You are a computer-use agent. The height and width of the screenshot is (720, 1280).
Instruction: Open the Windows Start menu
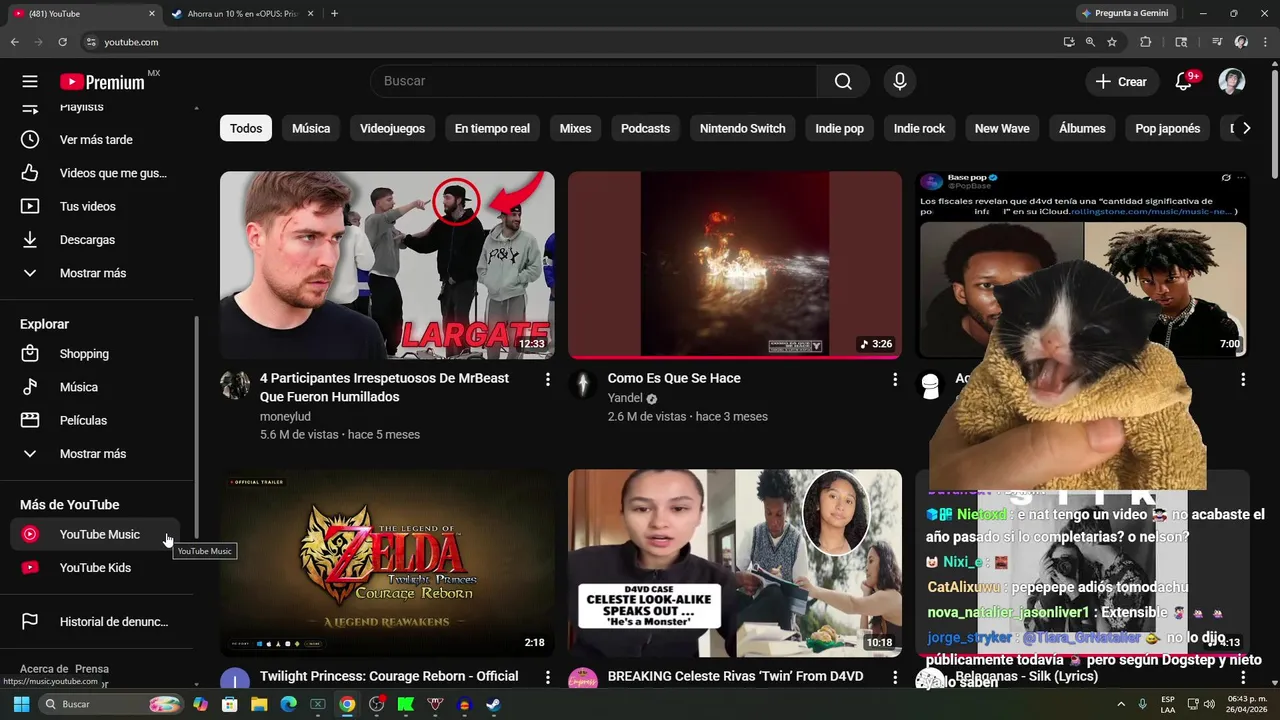click(21, 704)
